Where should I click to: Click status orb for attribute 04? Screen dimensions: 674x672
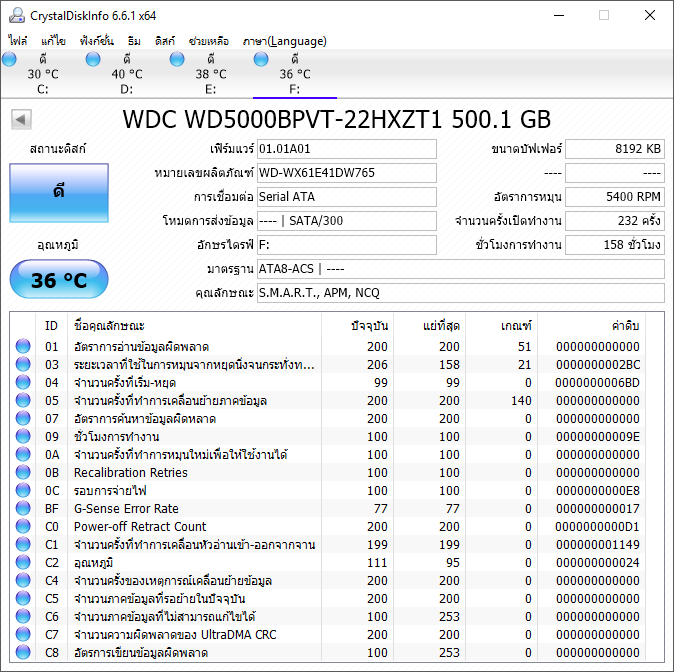click(x=23, y=383)
